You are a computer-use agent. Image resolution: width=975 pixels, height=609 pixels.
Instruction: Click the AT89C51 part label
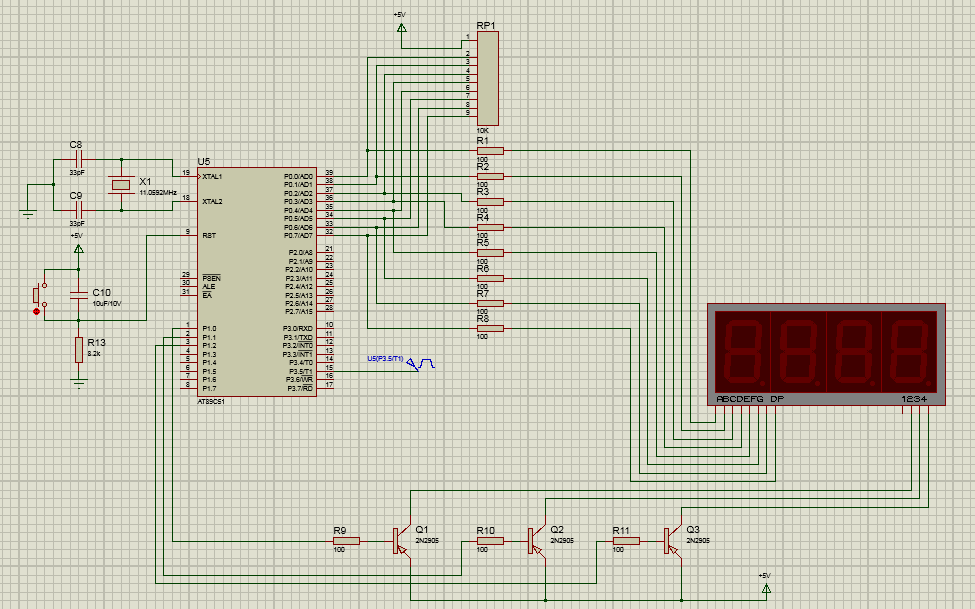point(211,402)
